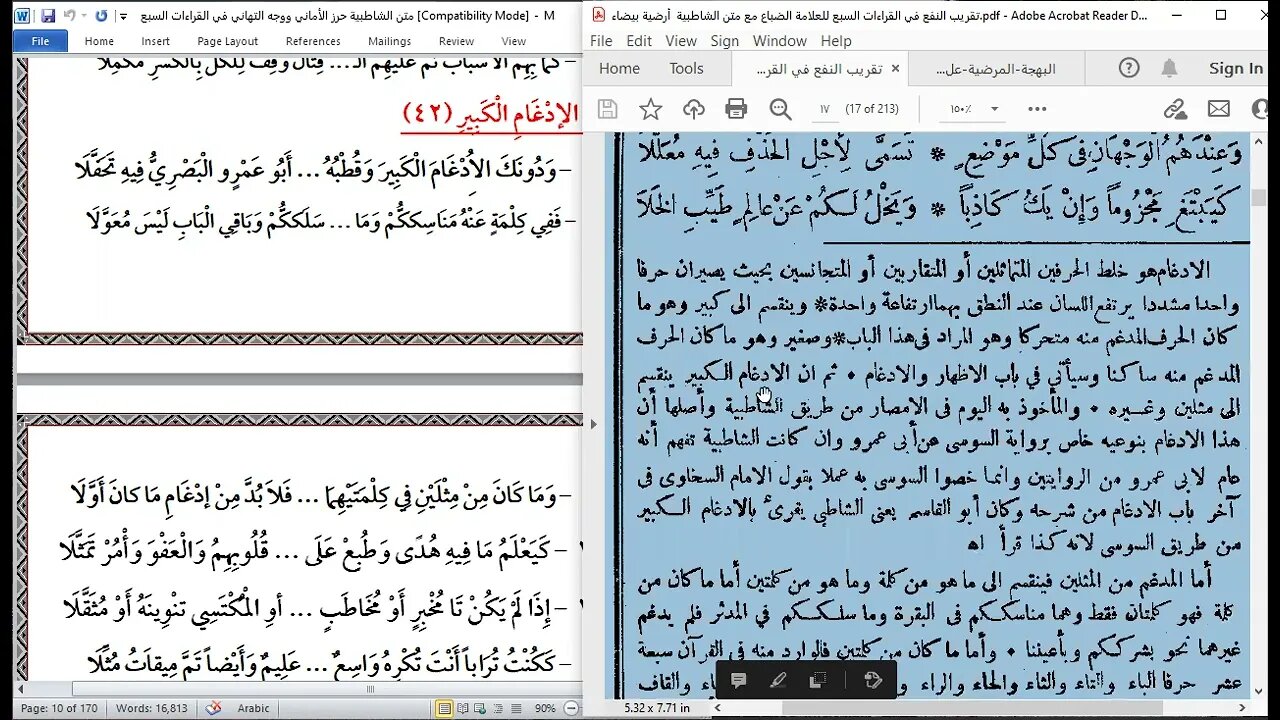Click Word horizontal scrollbar
Image resolution: width=1280 pixels, height=720 pixels.
[298, 689]
